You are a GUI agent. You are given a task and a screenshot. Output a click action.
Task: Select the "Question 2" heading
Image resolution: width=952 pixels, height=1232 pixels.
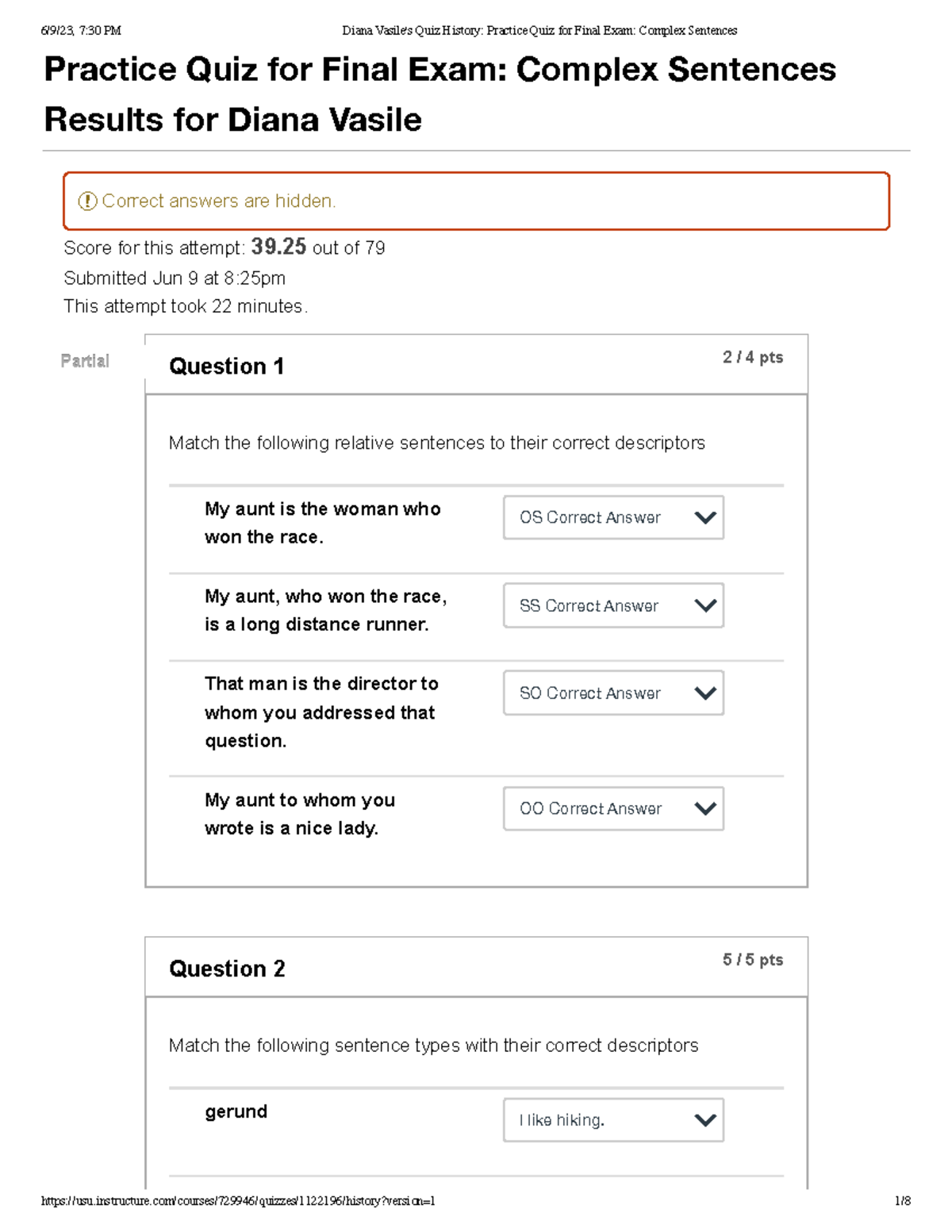pos(227,969)
